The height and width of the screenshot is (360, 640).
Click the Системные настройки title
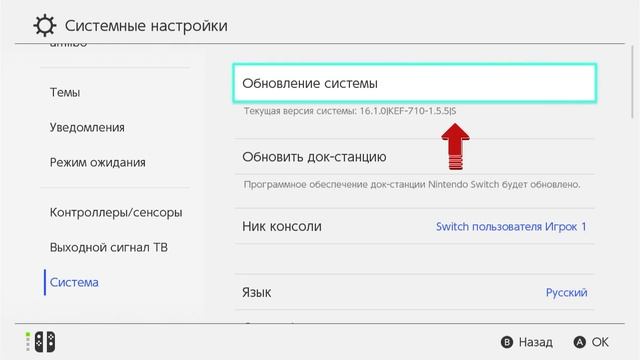146,26
